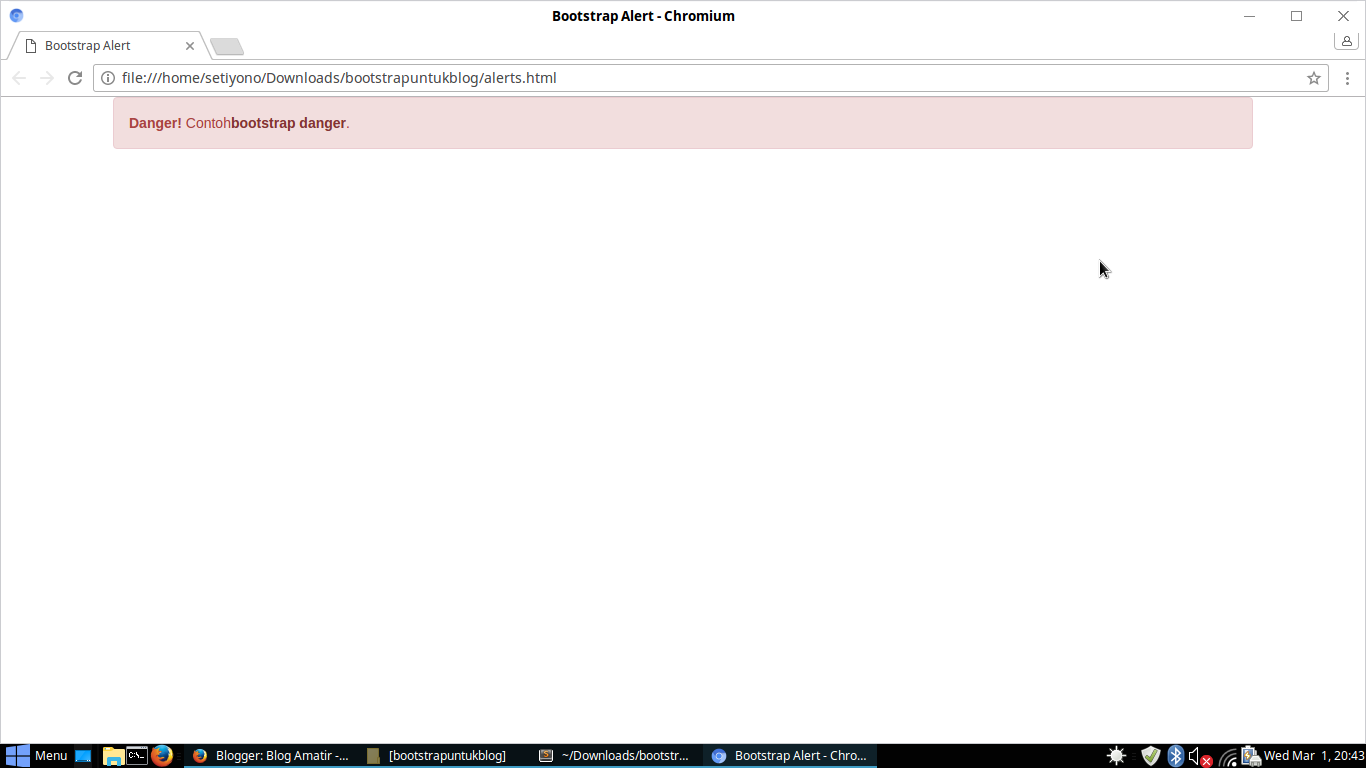Minimize the Chromium window
The height and width of the screenshot is (768, 1366).
tap(1249, 16)
